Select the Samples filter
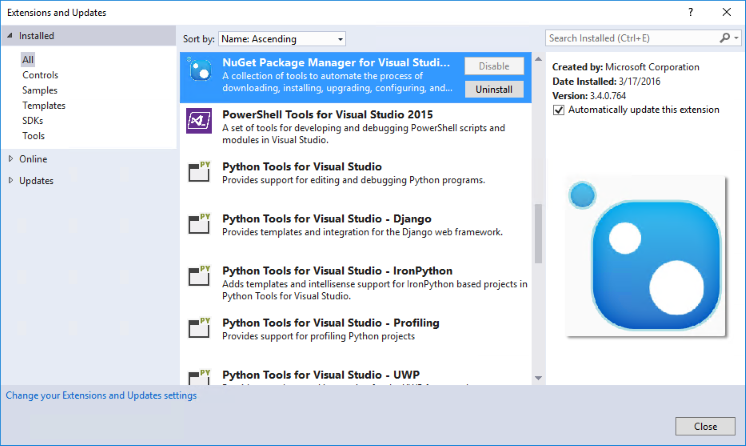746x446 pixels. (39, 90)
